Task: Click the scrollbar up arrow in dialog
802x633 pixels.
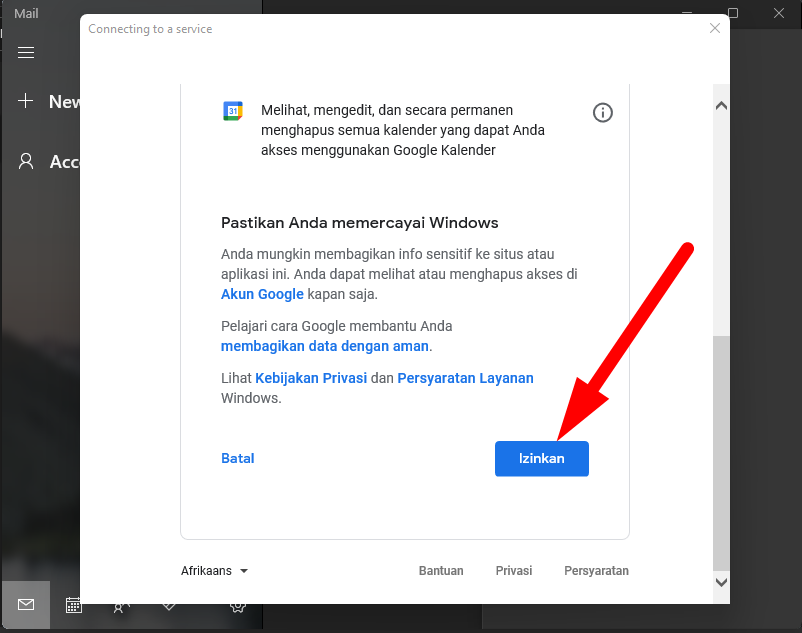Action: click(721, 106)
